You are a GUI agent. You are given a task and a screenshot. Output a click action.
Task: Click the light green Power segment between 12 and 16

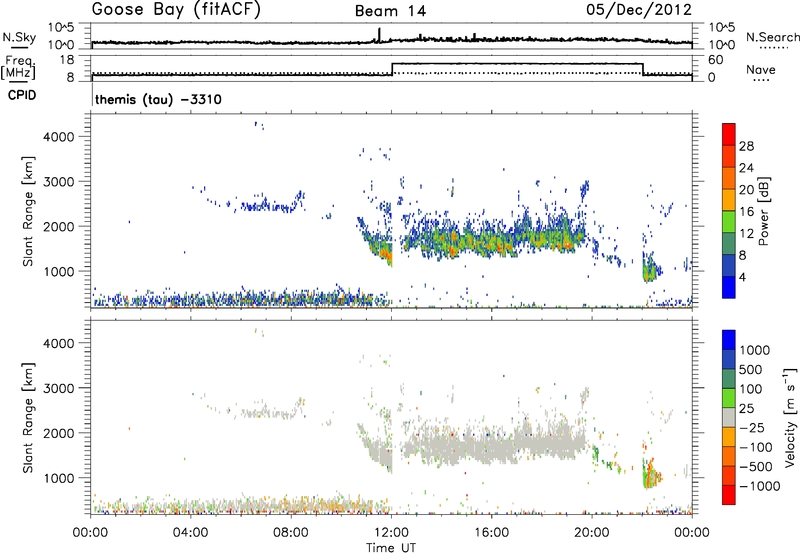tap(729, 222)
